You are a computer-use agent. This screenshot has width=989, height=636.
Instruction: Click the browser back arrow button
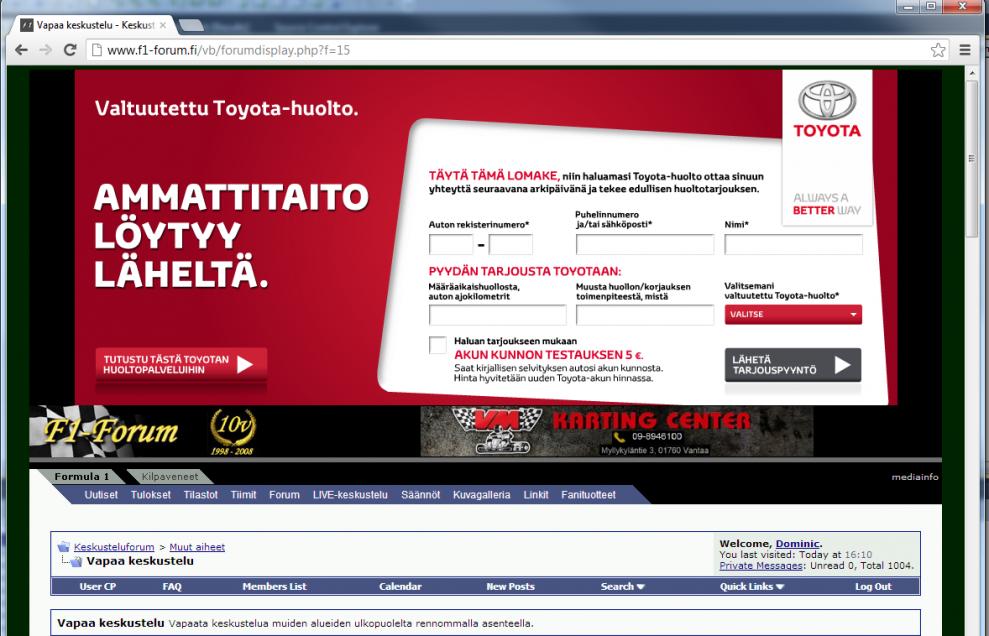tap(17, 49)
